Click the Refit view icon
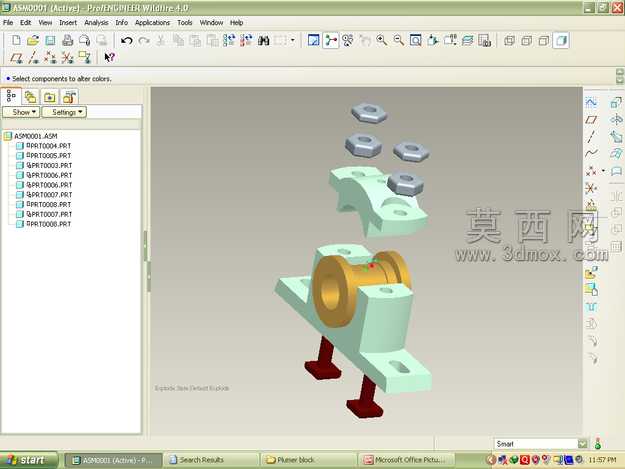This screenshot has width=625, height=469. [415, 41]
